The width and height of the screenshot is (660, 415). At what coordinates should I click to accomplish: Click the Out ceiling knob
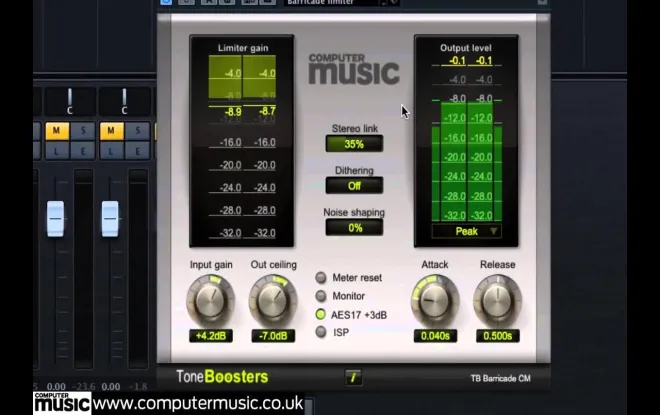click(x=273, y=300)
